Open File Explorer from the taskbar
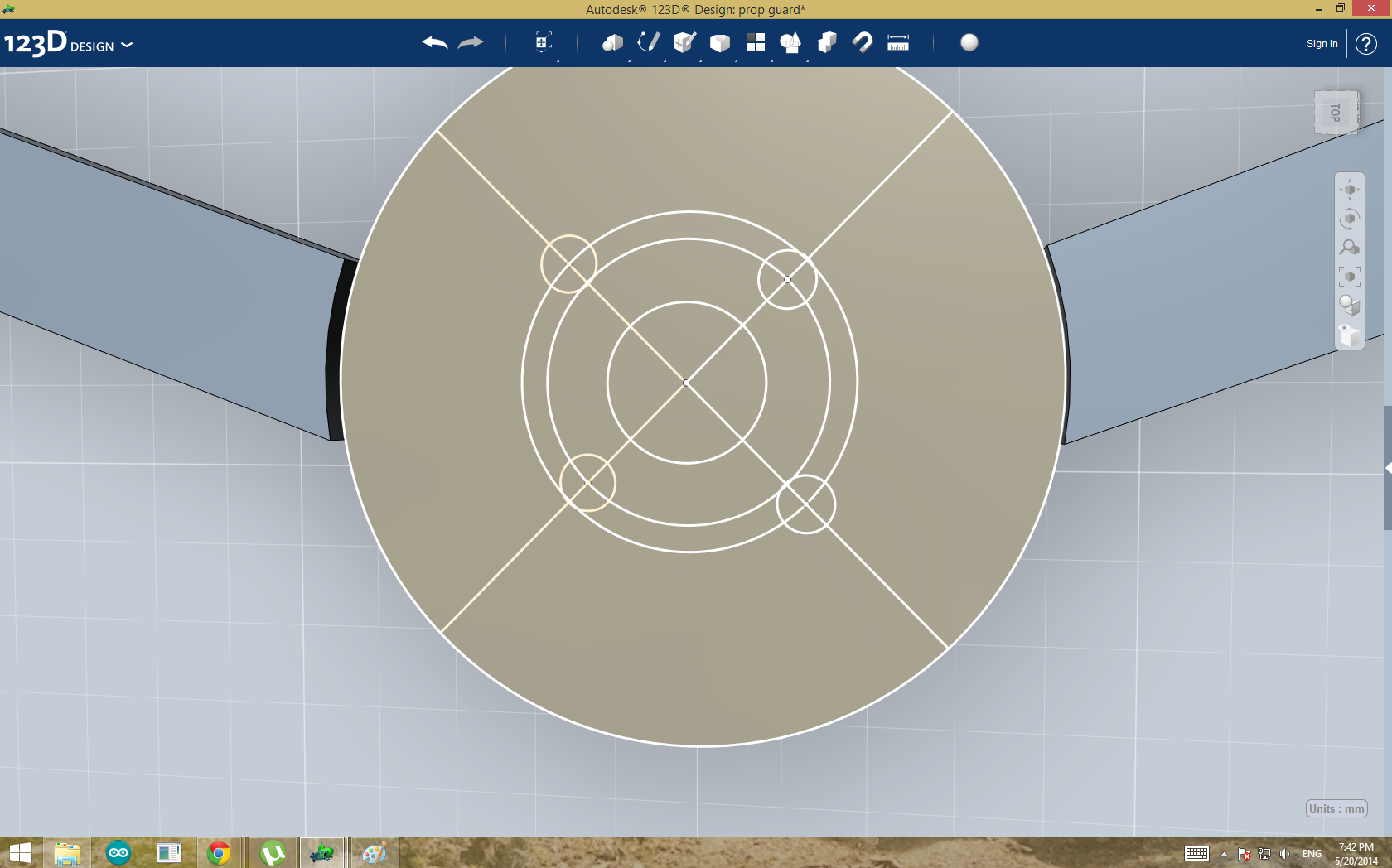Image resolution: width=1392 pixels, height=868 pixels. 67,853
